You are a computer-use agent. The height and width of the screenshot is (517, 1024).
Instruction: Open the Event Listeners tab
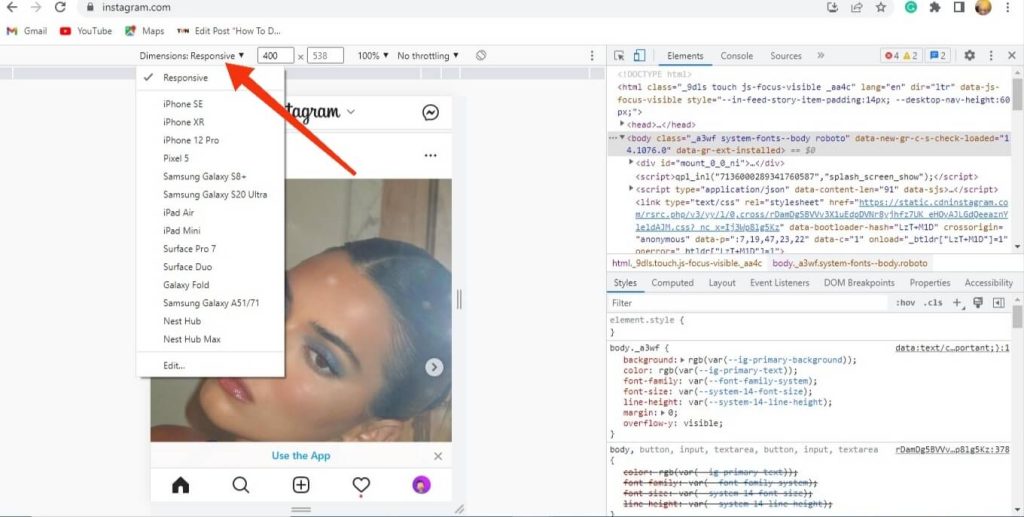779,283
